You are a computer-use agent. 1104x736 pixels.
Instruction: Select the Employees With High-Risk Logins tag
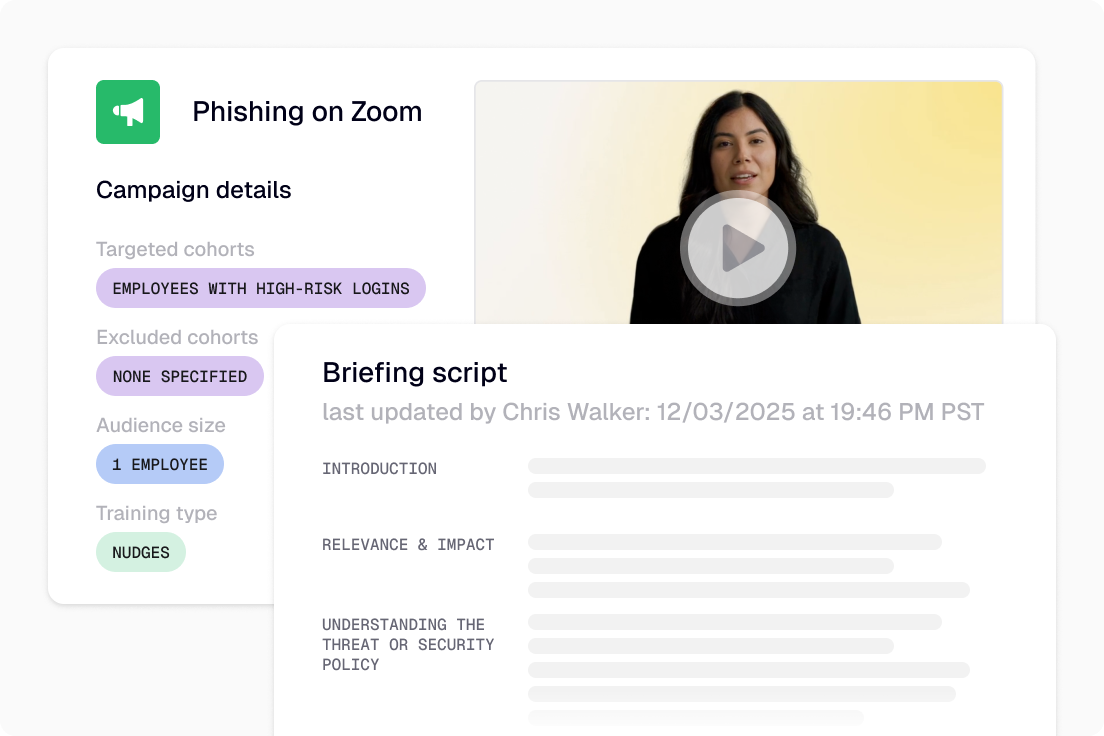click(261, 288)
